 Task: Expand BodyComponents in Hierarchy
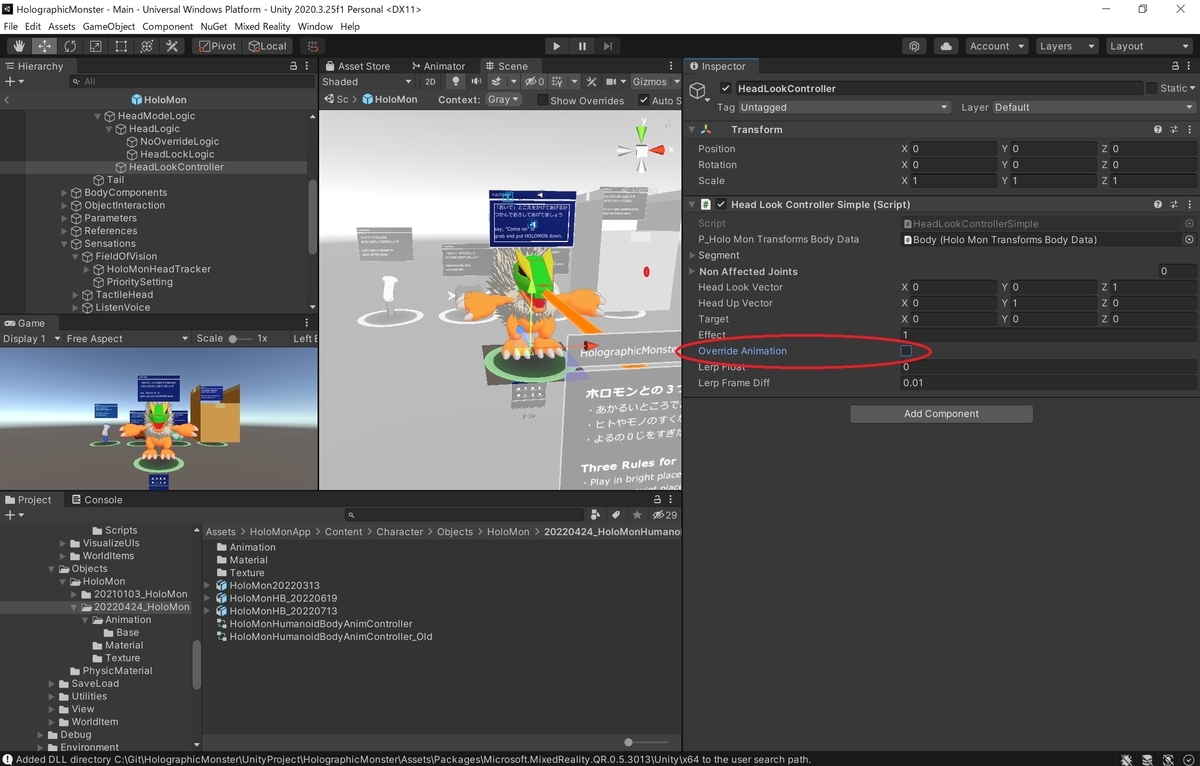(65, 193)
